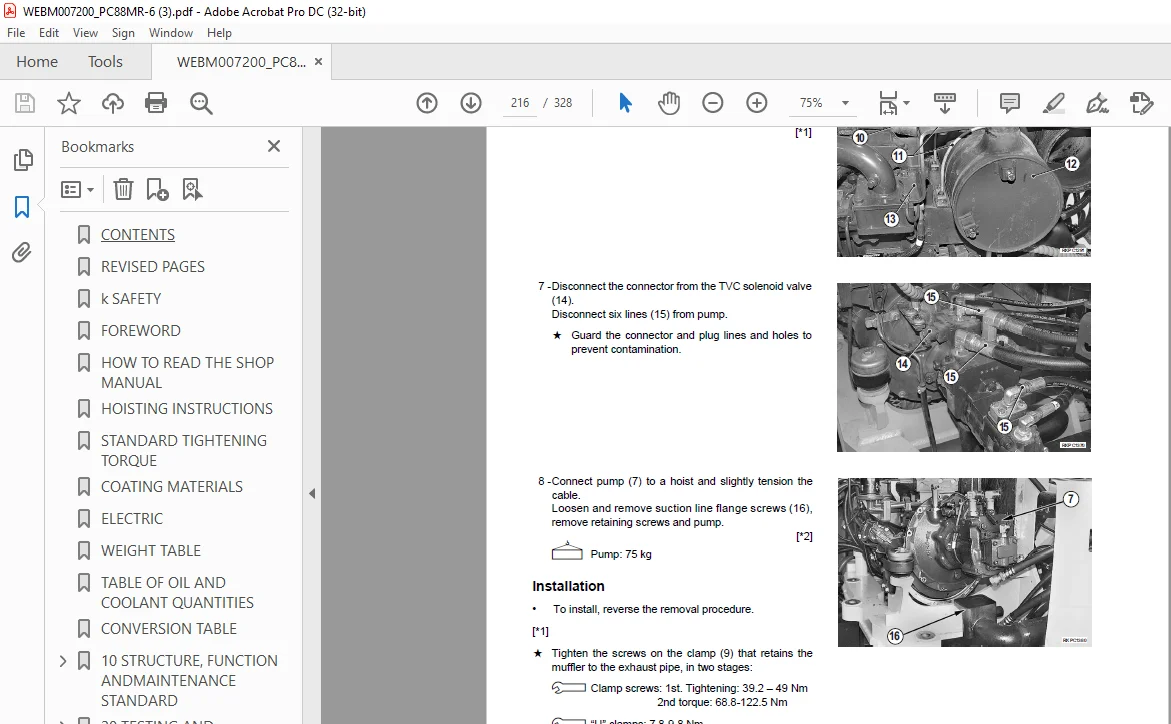Open the Sign document pen tool
1171x724 pixels.
pos(1097,103)
